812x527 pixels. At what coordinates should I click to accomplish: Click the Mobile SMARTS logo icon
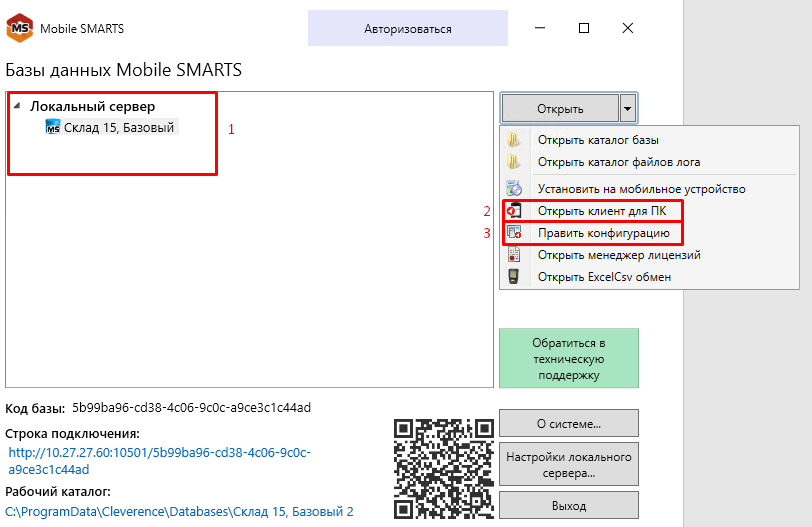(x=20, y=28)
